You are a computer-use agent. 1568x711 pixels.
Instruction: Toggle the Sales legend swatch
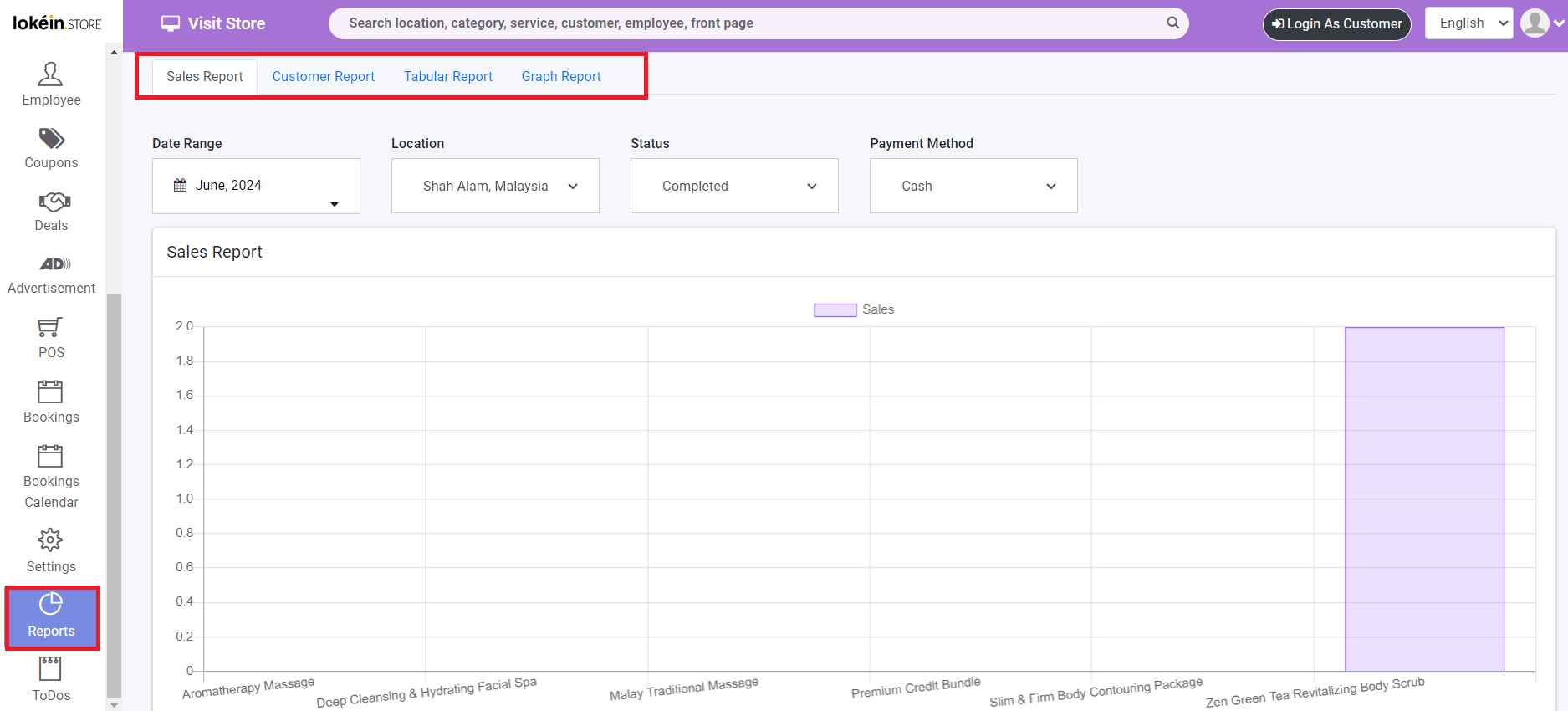[835, 309]
